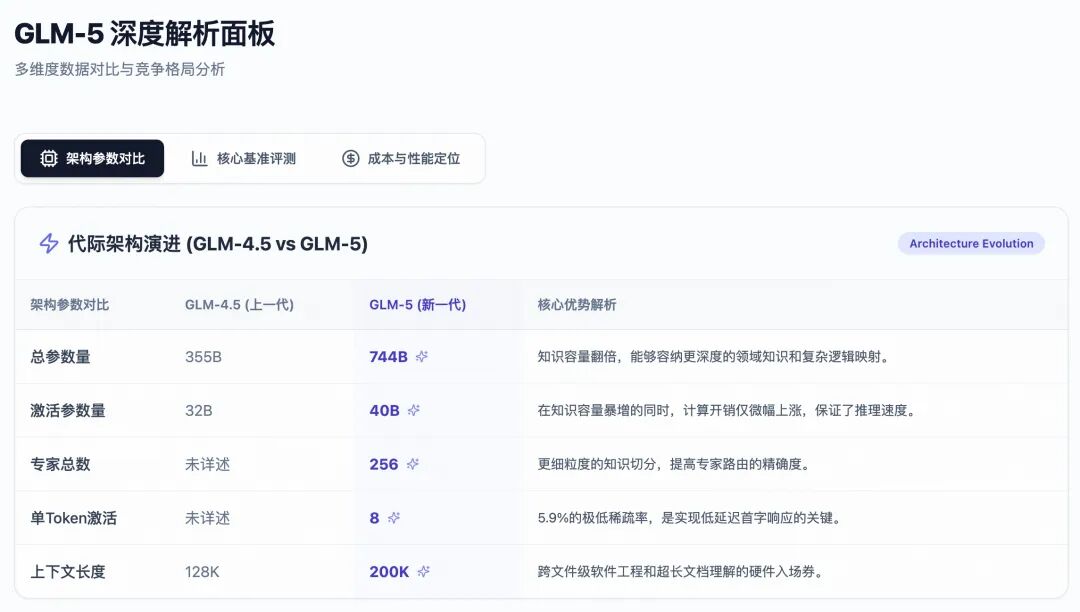Click the chip icon in 架构参数对比 tab
The image size is (1080, 612).
[48, 158]
